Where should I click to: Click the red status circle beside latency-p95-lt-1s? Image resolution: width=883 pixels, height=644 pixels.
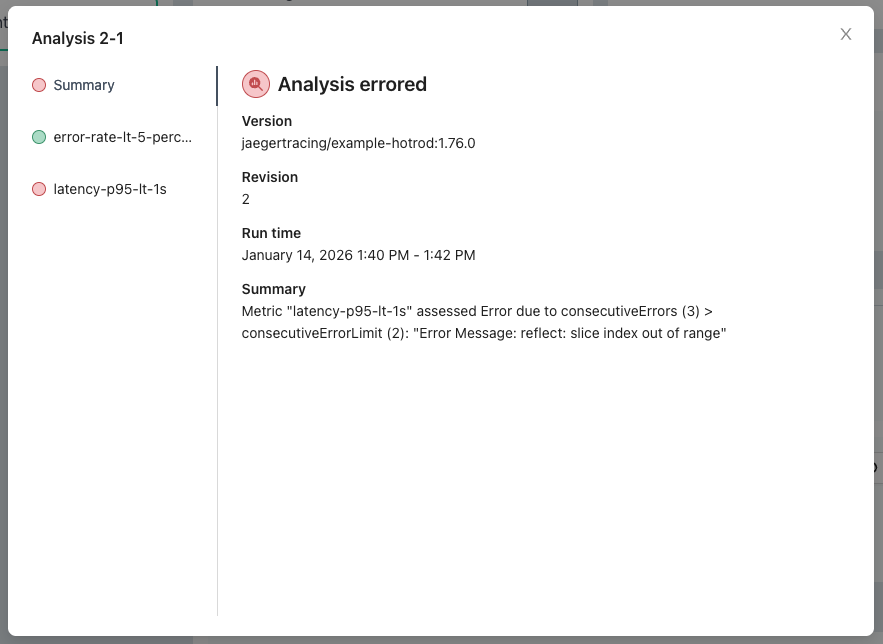40,188
